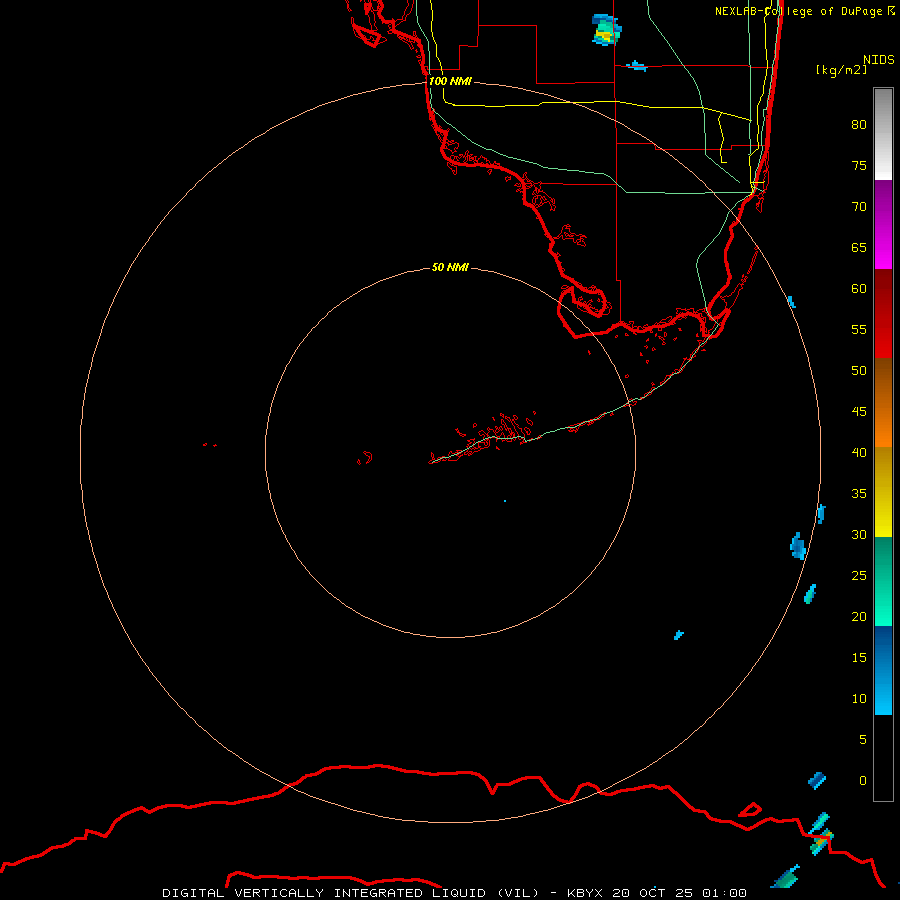Click the 15 value on the VIL scale
This screenshot has width=900, height=900.
[859, 657]
